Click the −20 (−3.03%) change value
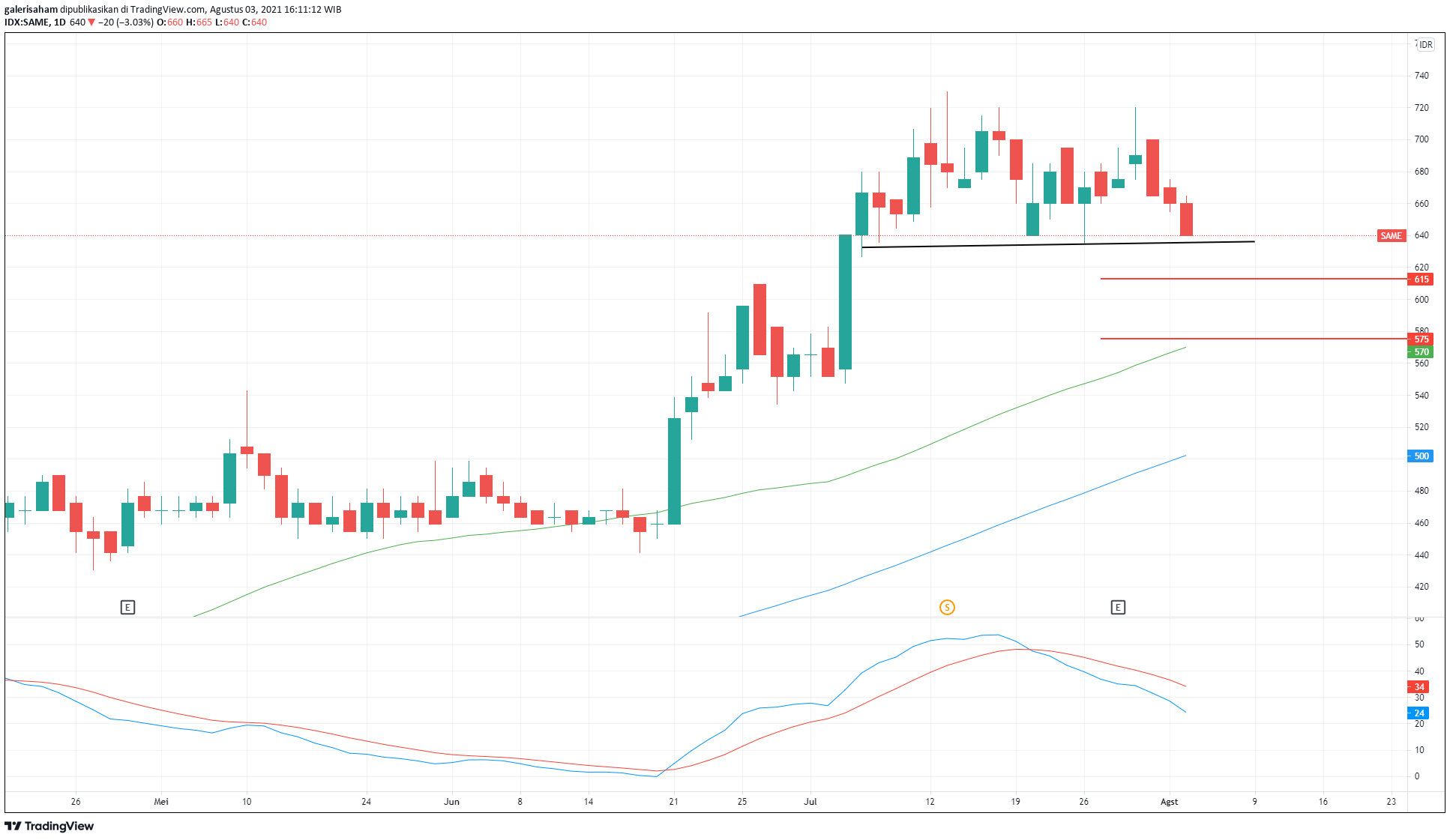 pos(126,22)
